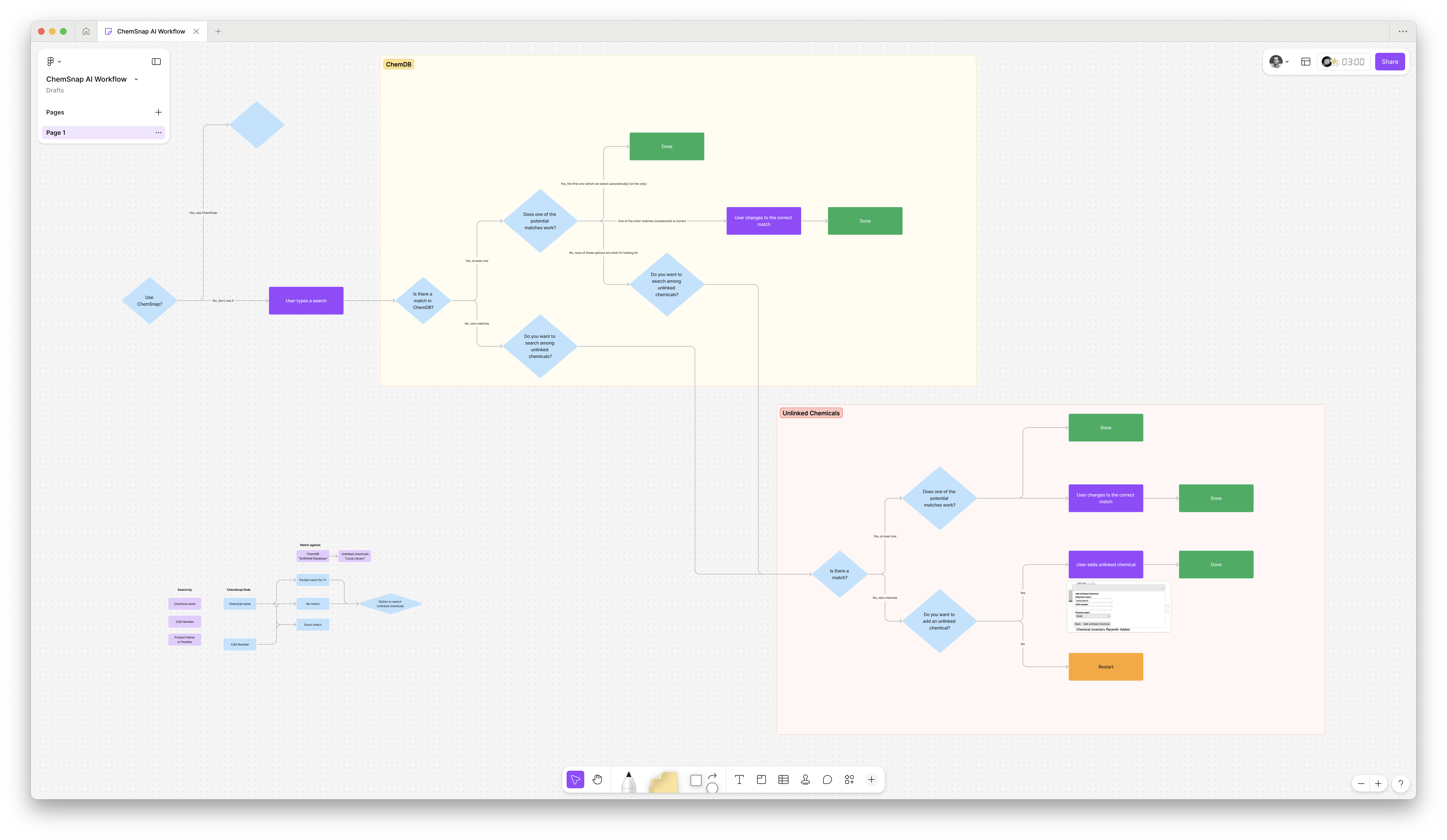The width and height of the screenshot is (1447, 840).
Task: Expand ChemSnap AI Workflow file name menu
Action: click(x=136, y=79)
